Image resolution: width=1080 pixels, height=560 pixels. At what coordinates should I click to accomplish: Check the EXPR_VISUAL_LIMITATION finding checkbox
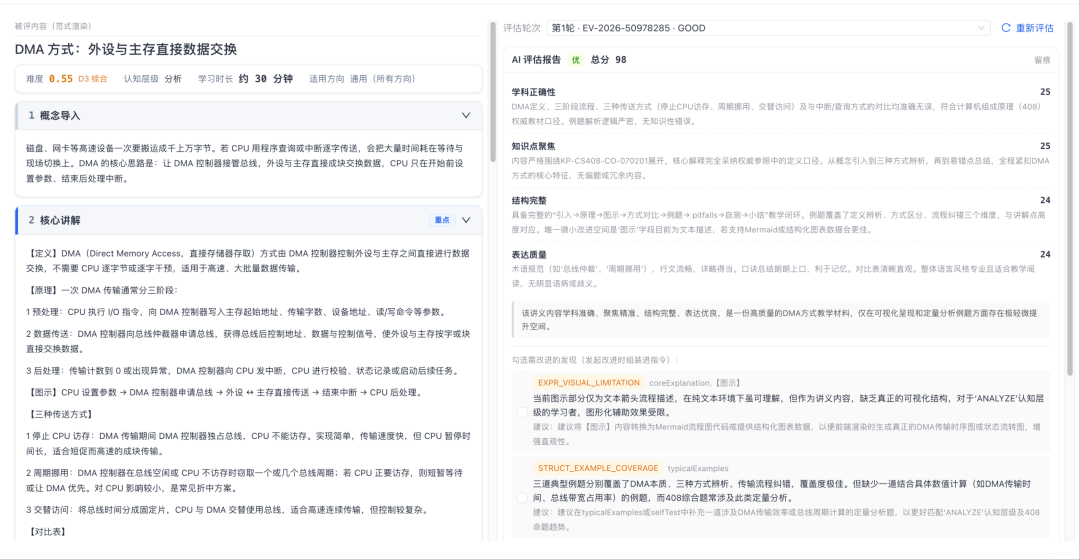click(x=522, y=412)
